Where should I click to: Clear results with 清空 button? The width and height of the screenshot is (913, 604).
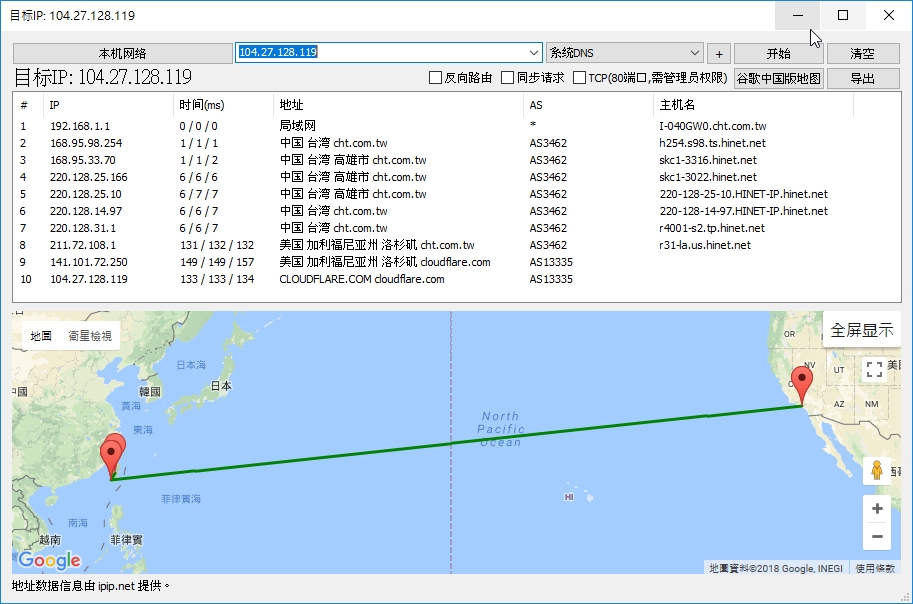click(862, 54)
